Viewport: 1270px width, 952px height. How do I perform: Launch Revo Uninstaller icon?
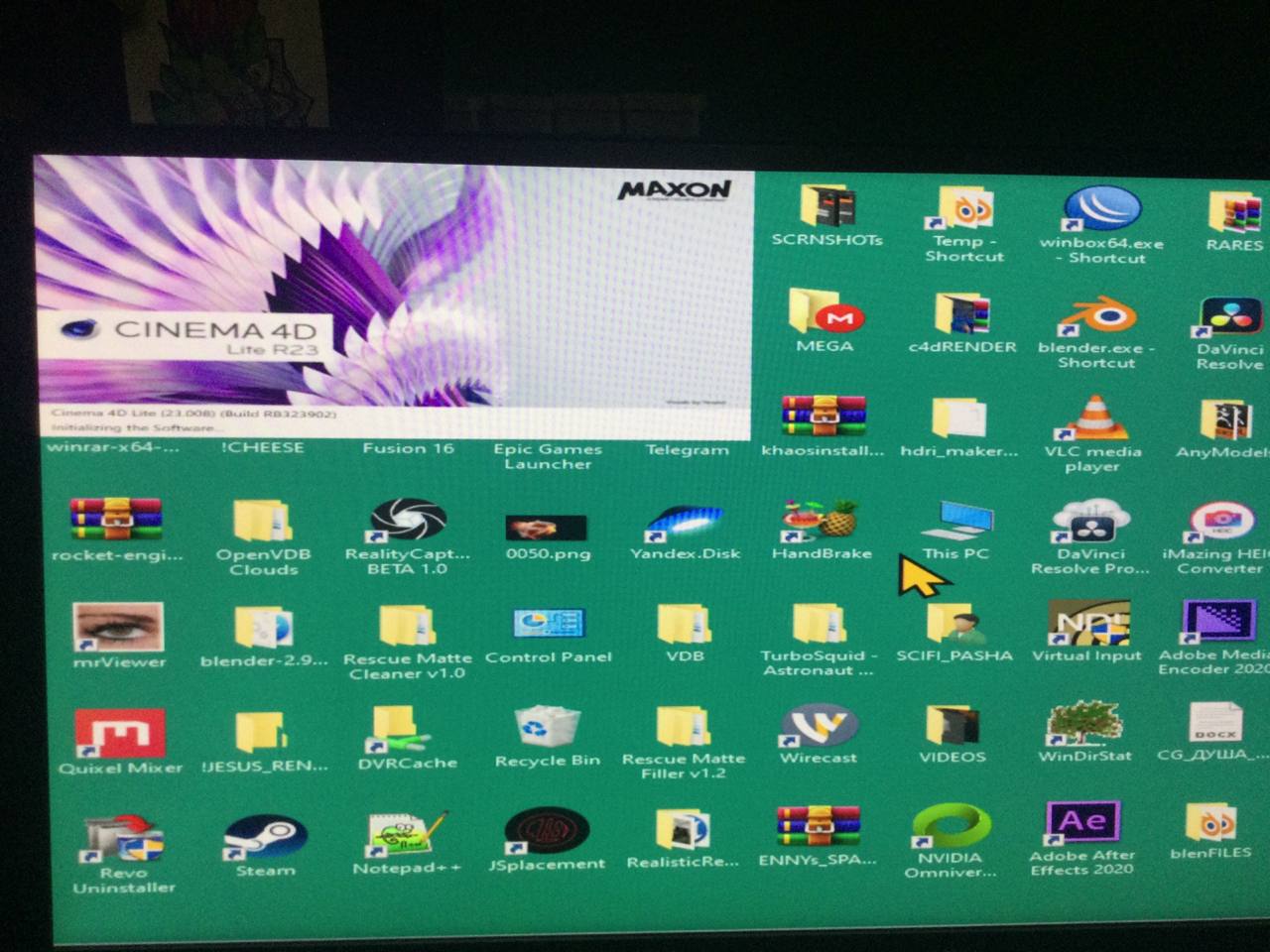coord(123,839)
